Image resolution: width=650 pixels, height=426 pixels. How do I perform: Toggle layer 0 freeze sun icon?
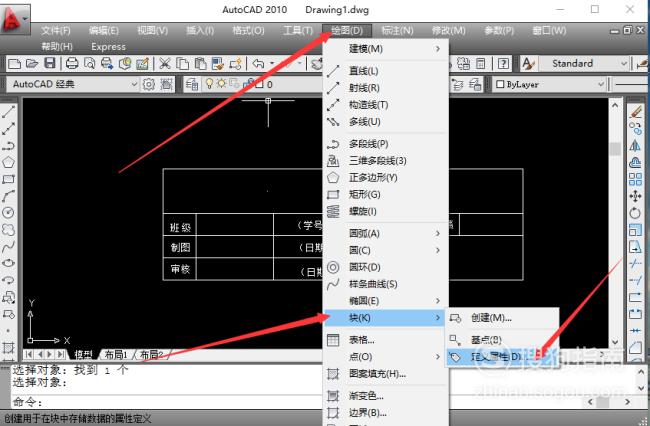click(222, 84)
